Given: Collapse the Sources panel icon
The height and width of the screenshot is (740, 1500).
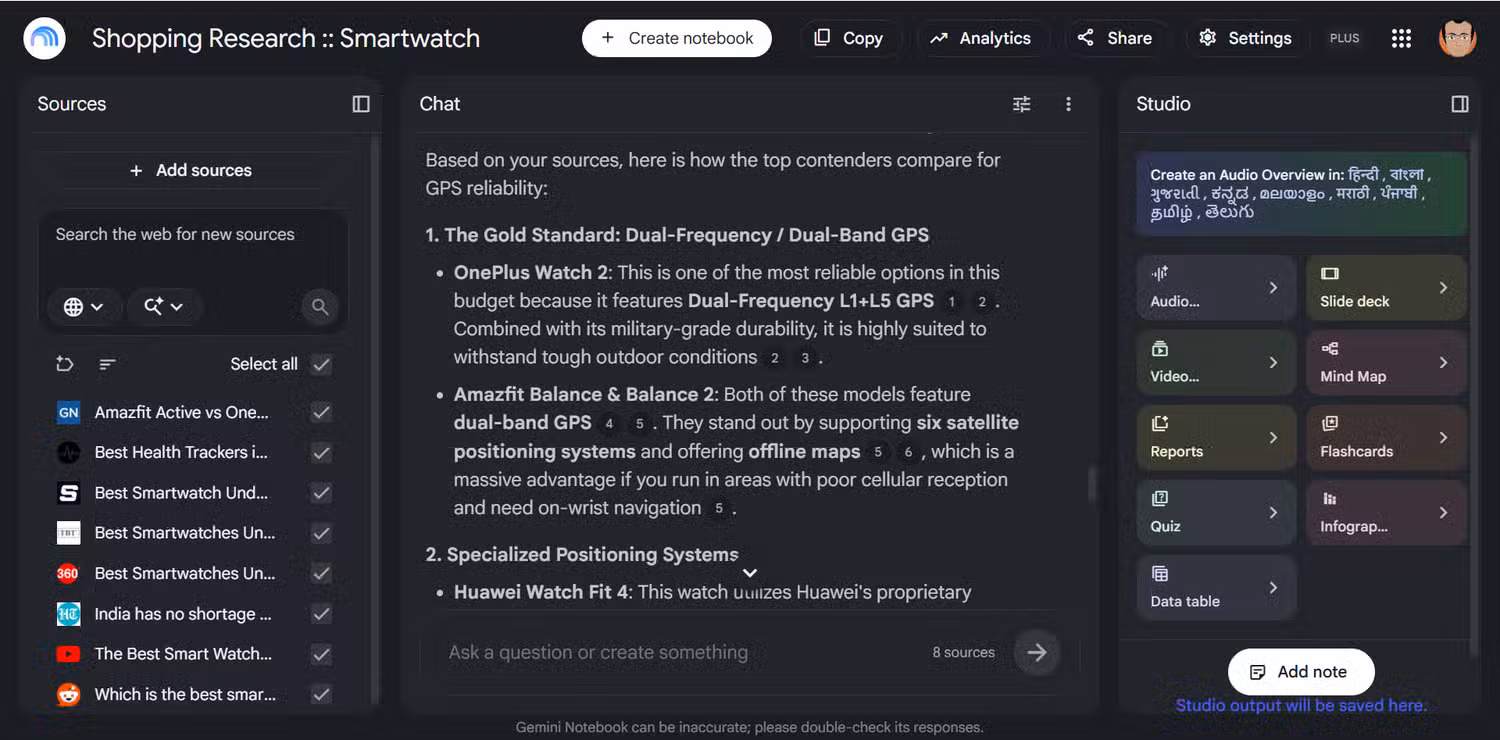Looking at the screenshot, I should click(361, 104).
